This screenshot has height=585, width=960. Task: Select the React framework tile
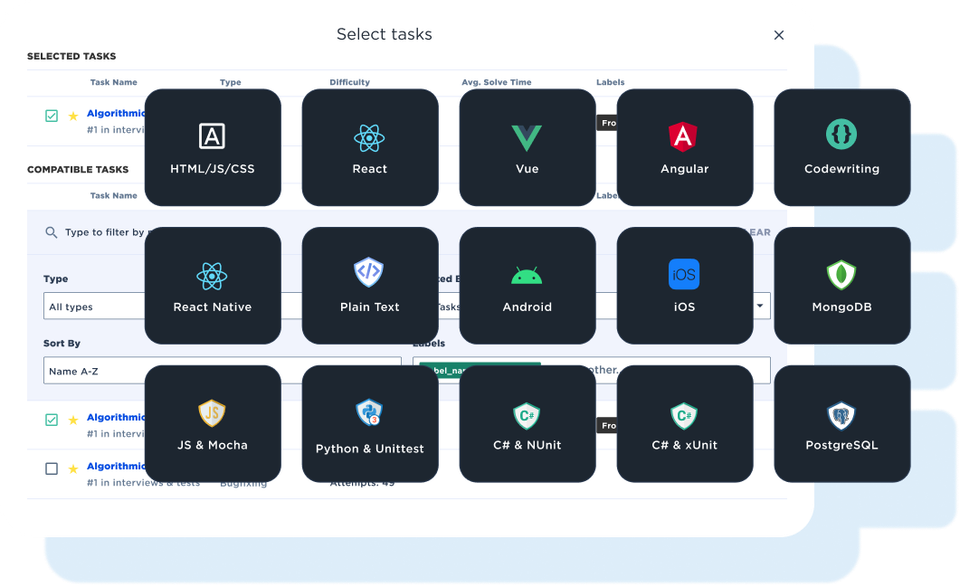(x=369, y=147)
